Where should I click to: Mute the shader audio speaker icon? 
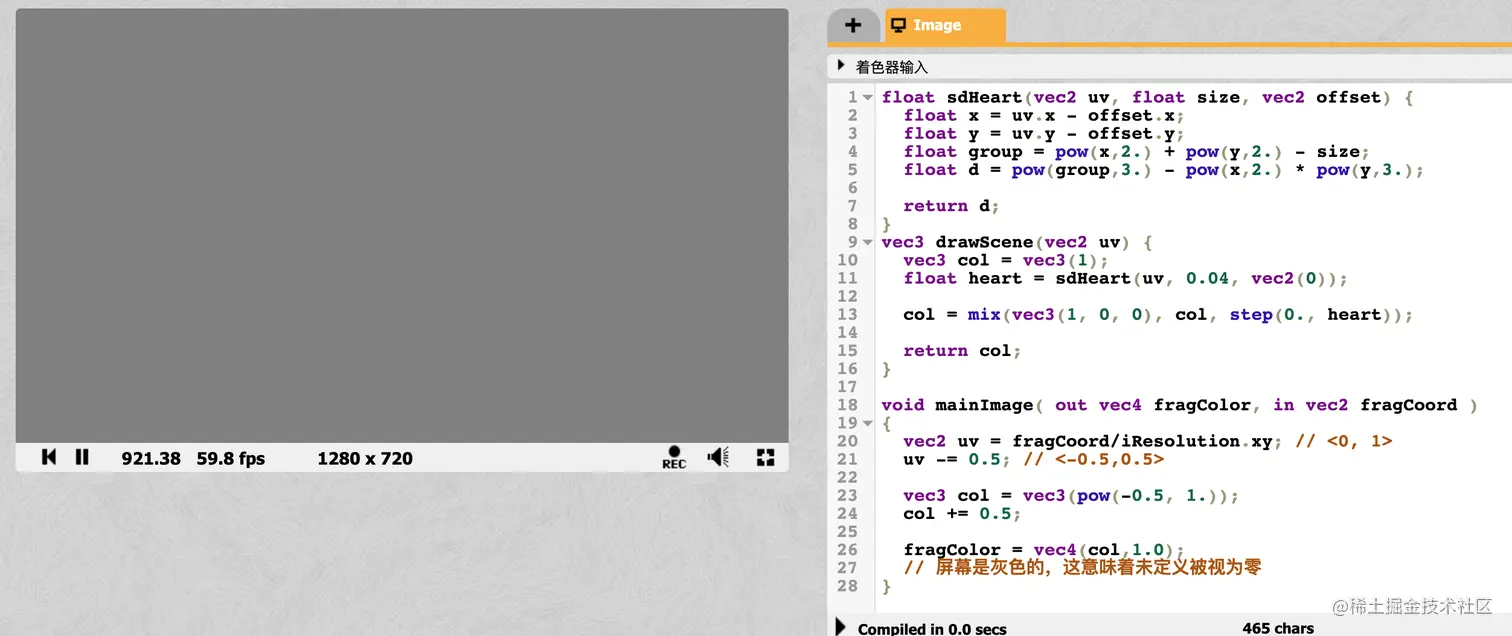coord(719,457)
